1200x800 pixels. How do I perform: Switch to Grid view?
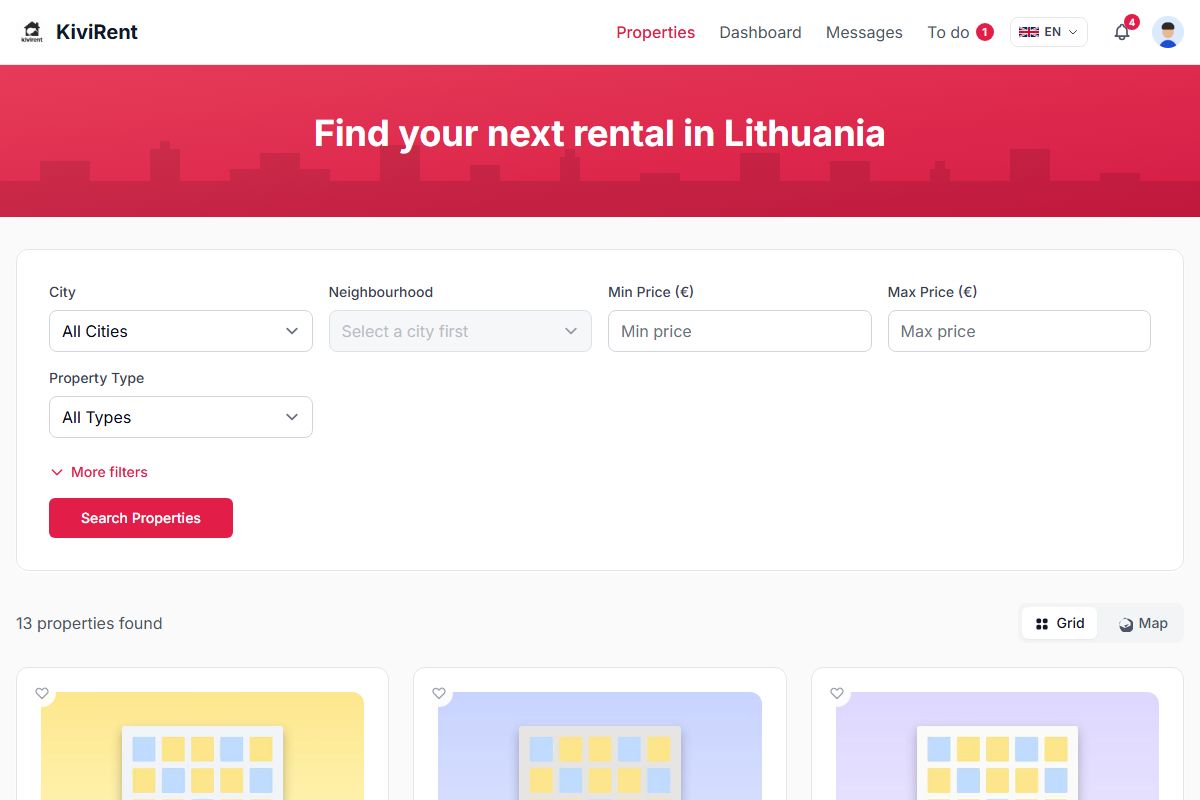coord(1059,623)
